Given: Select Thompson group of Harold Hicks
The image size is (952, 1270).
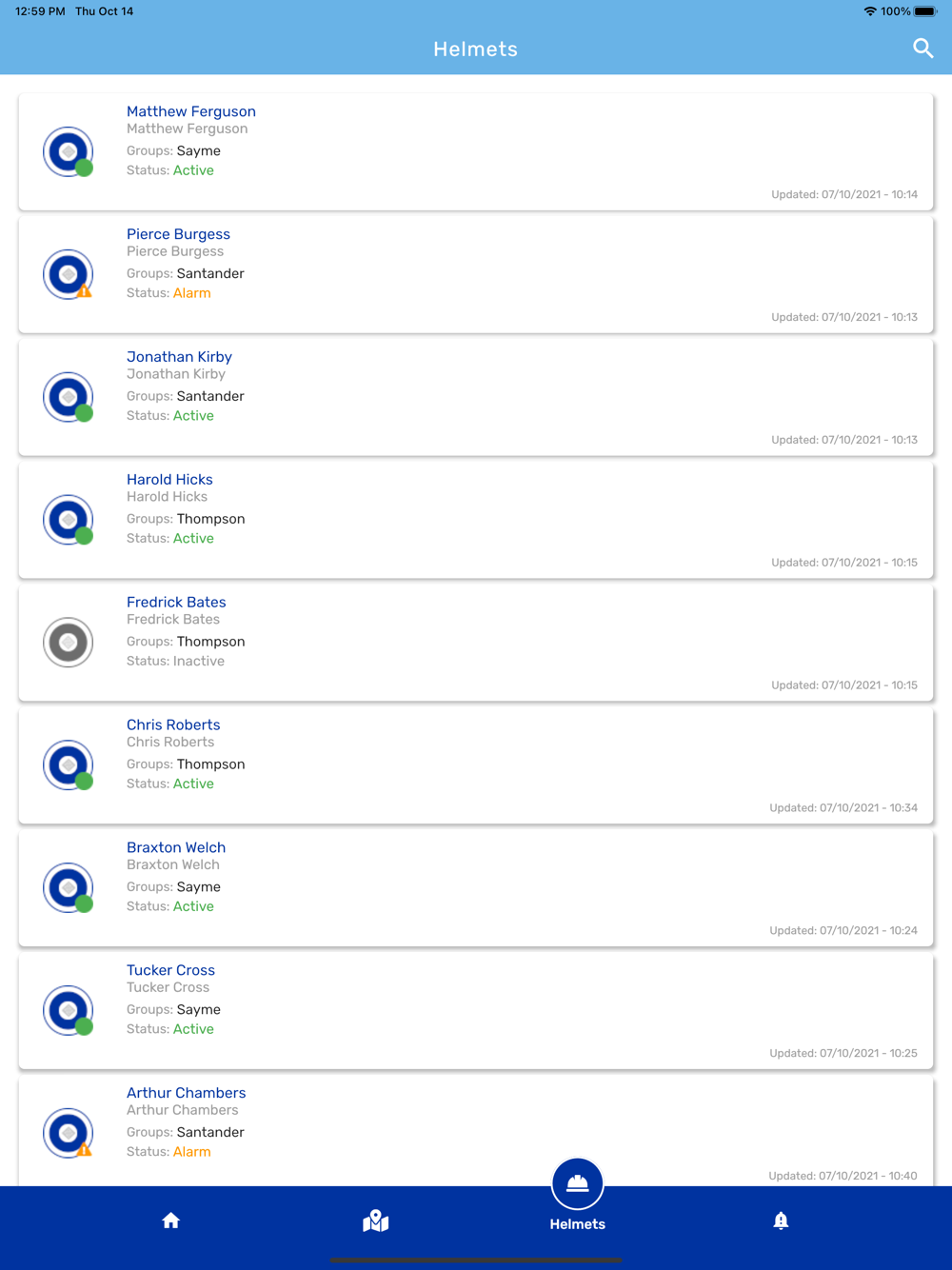Looking at the screenshot, I should [210, 519].
